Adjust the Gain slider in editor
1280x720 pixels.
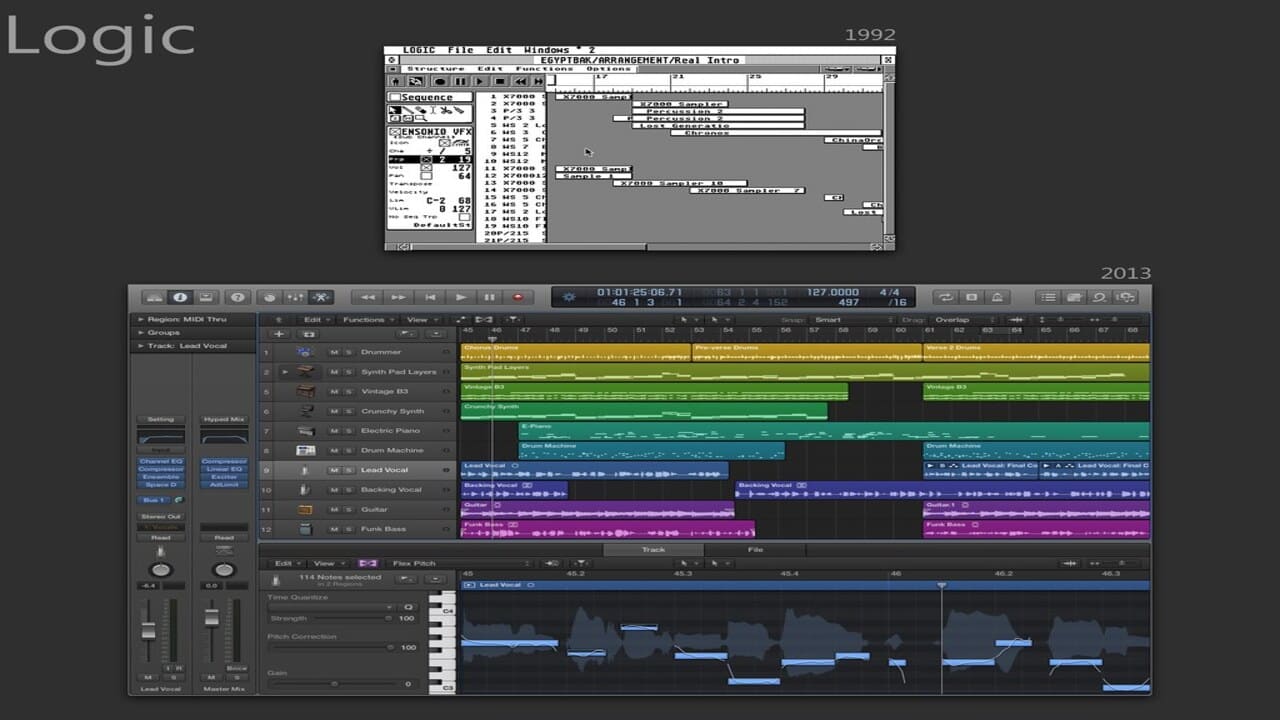pos(334,684)
